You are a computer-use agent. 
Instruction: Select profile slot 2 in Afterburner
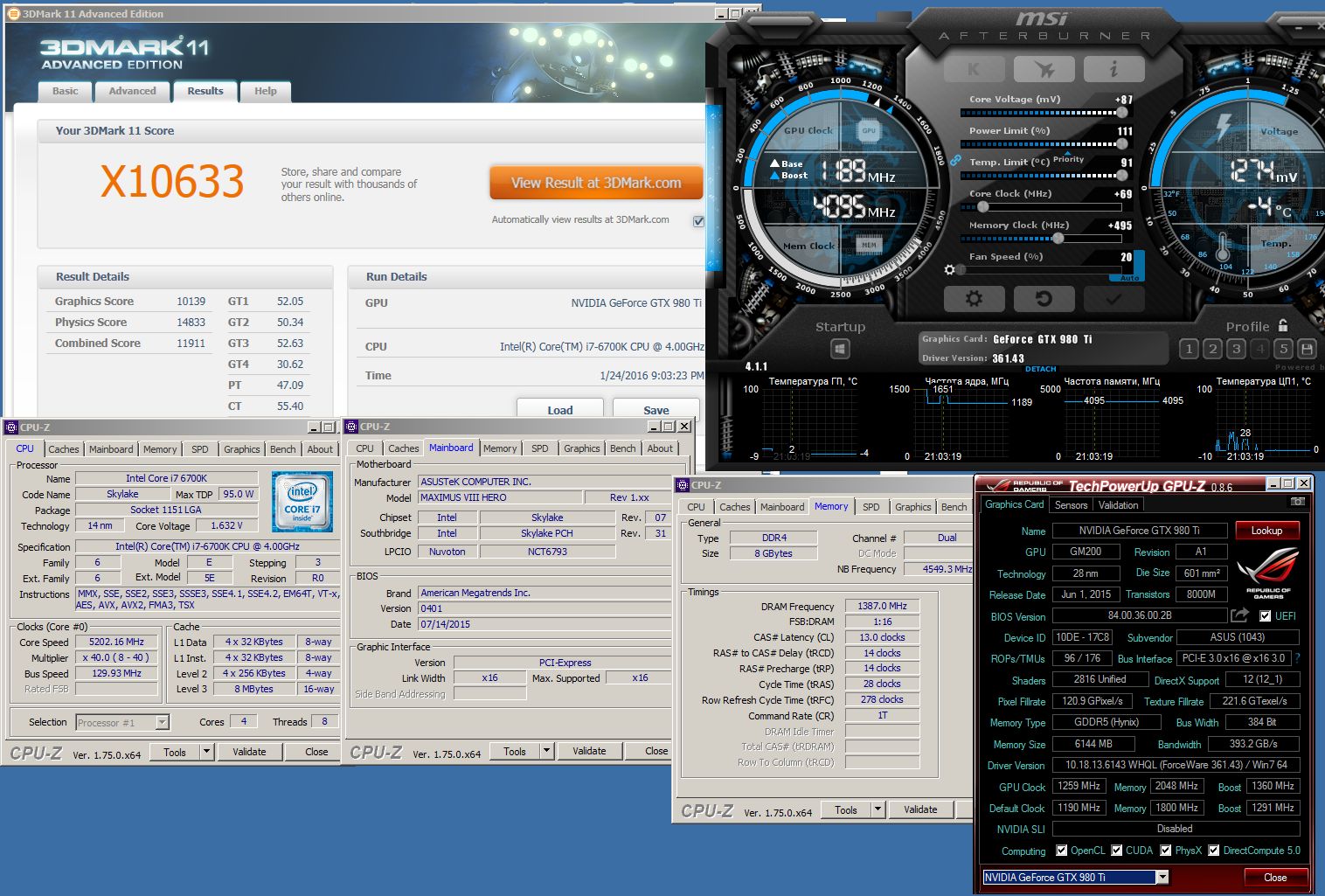[x=1212, y=349]
